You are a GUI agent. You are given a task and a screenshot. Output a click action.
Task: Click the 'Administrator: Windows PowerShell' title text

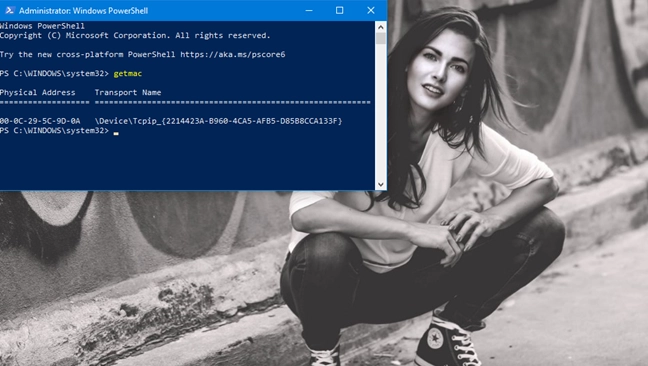pos(83,11)
